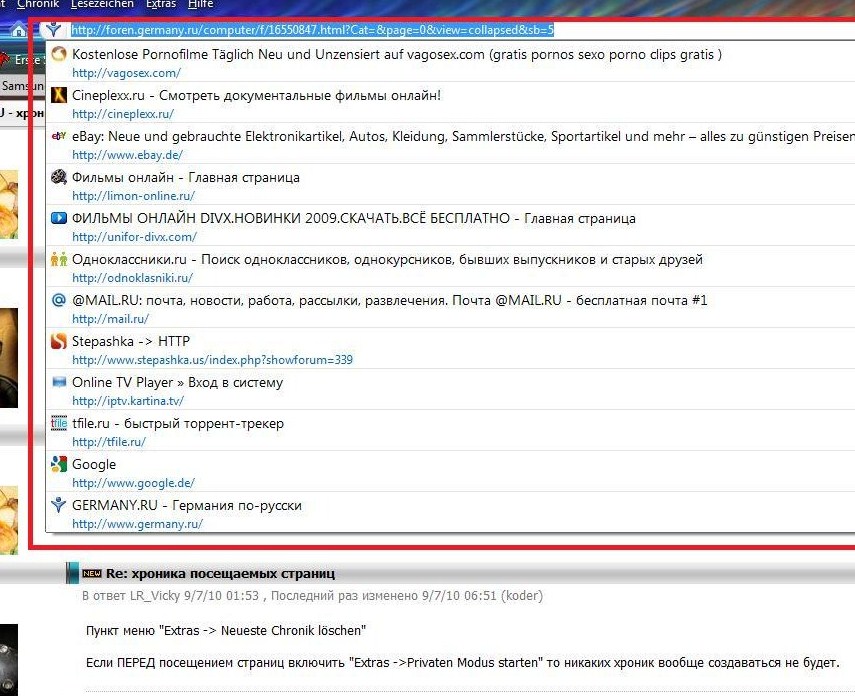Select Фильмы онлайн - Главная страница entry

click(x=185, y=178)
